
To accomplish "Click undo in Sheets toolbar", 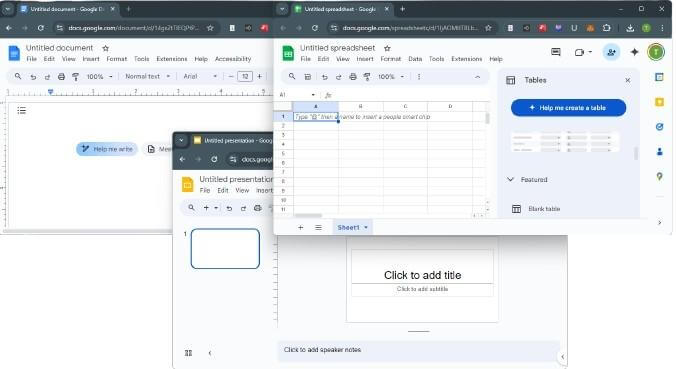I will [324, 77].
